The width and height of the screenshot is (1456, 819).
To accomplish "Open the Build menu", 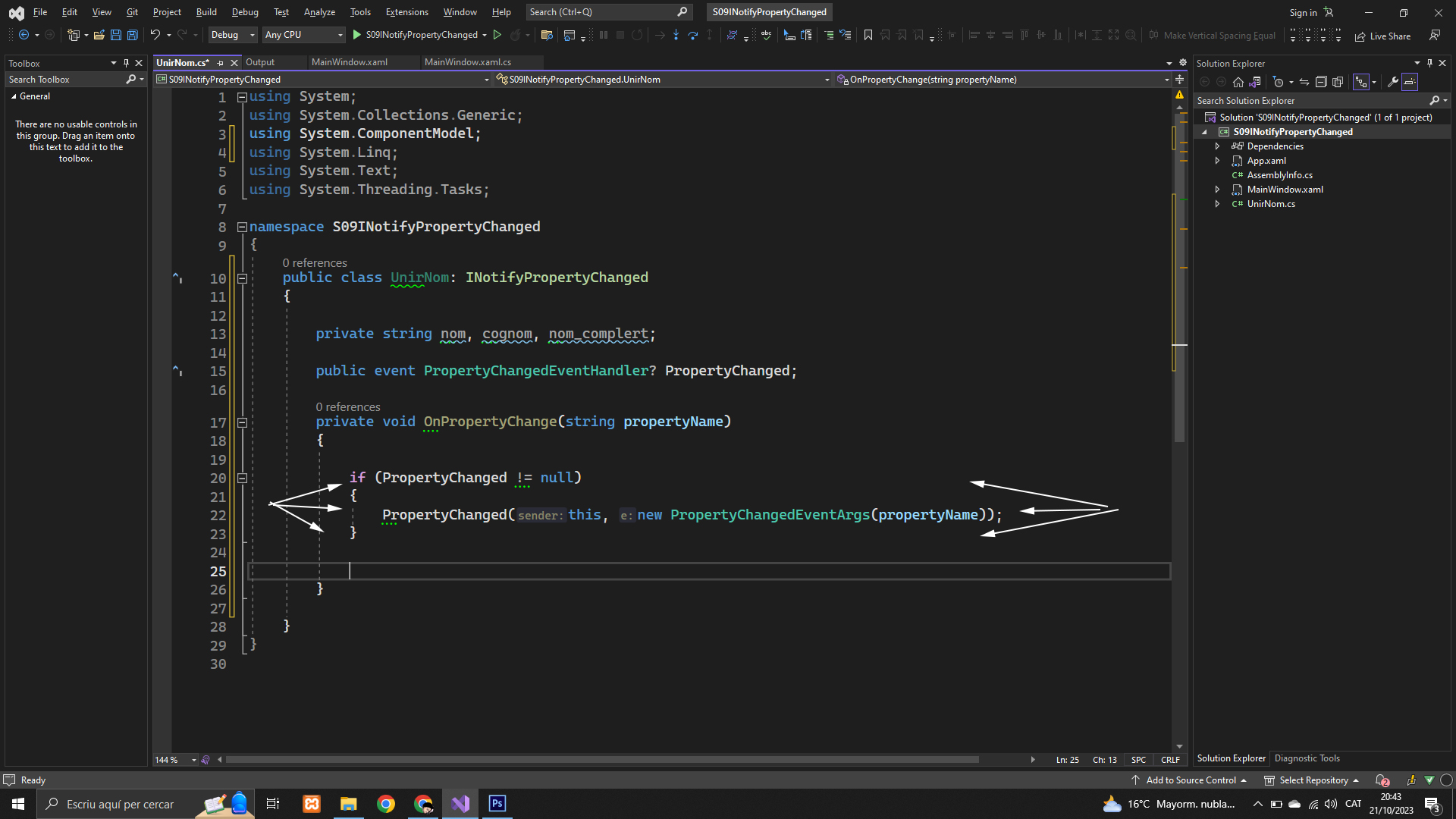I will pyautogui.click(x=206, y=12).
